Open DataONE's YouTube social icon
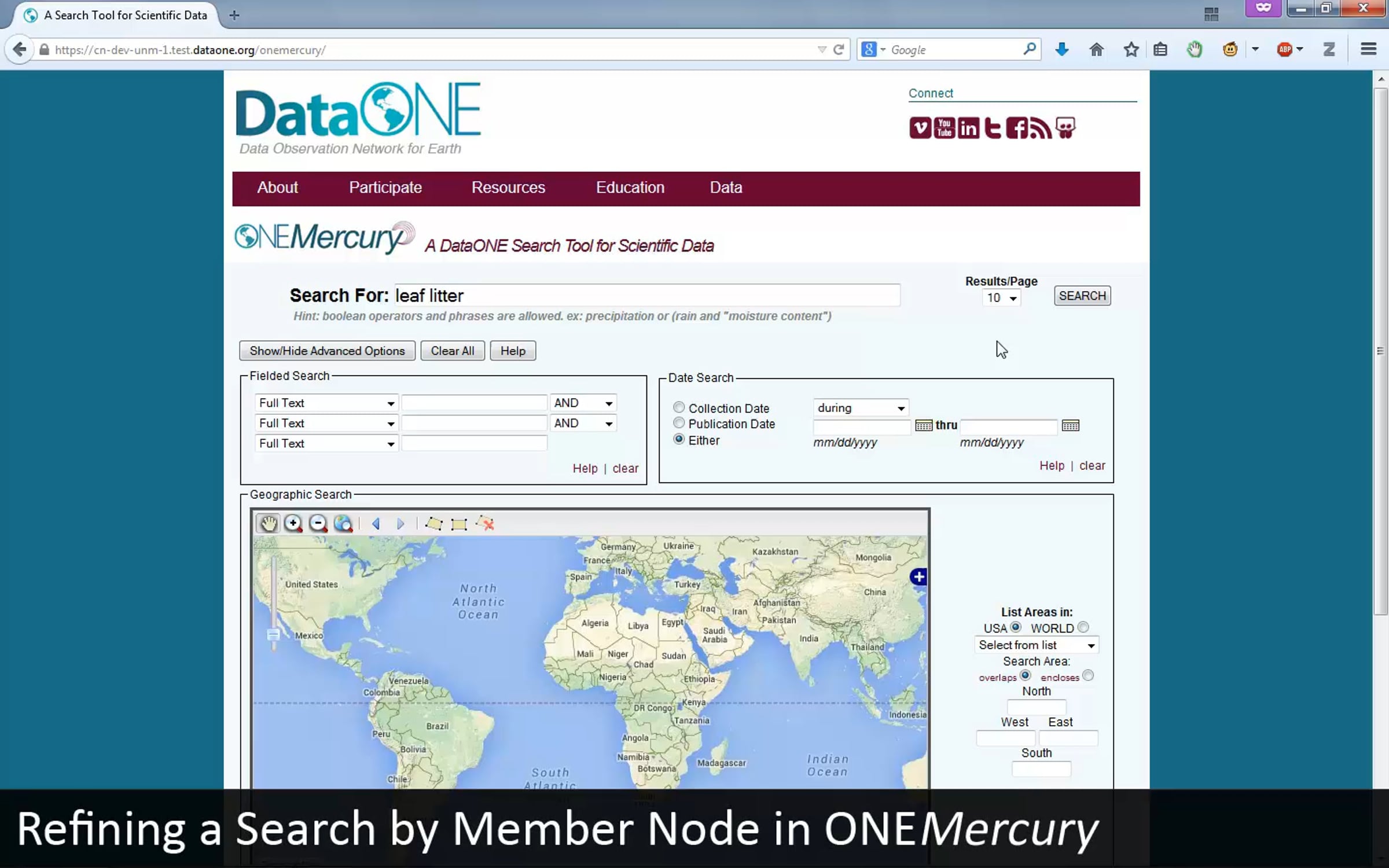The width and height of the screenshot is (1389, 868). coord(944,128)
